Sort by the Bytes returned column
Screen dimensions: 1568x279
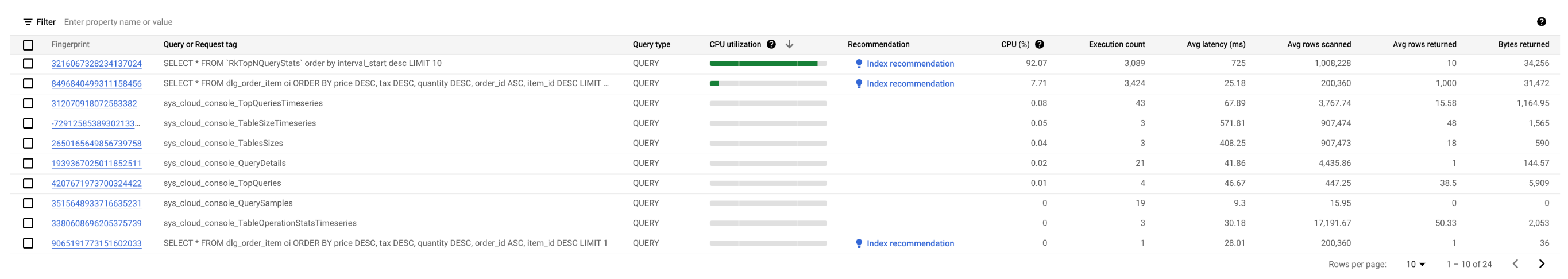pos(1523,44)
